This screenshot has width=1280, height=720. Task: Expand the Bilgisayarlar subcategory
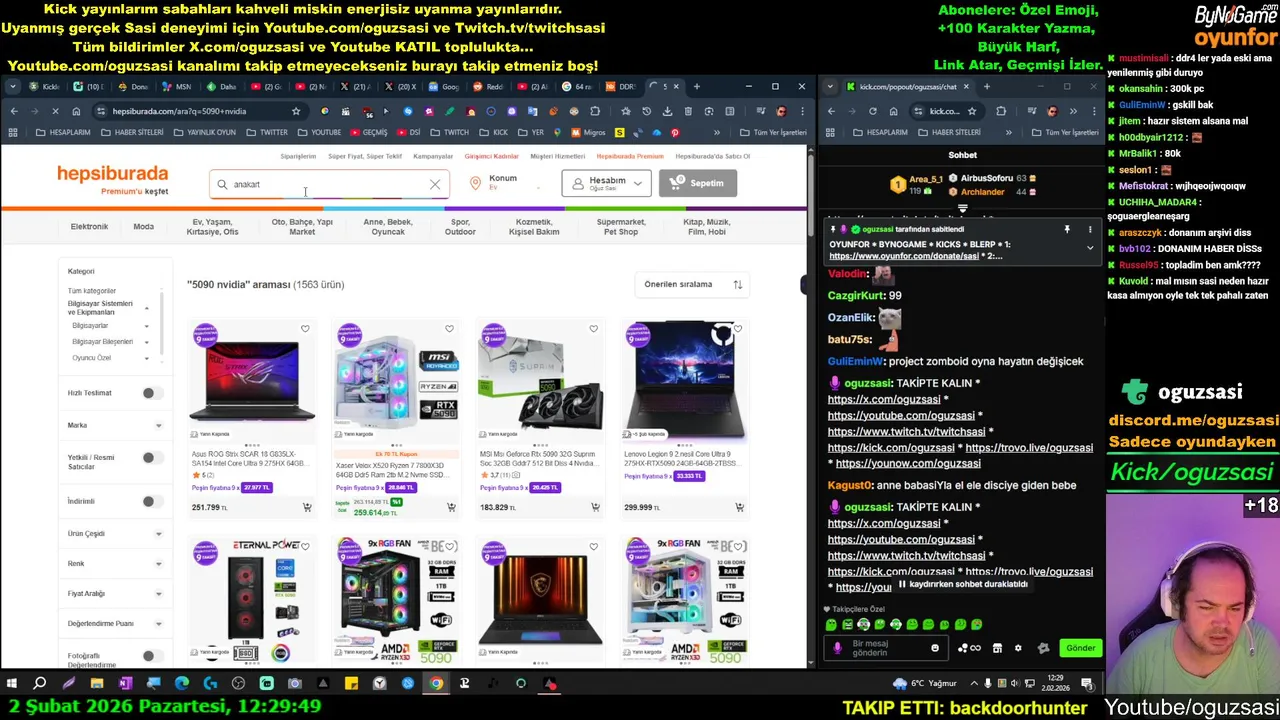[146, 326]
